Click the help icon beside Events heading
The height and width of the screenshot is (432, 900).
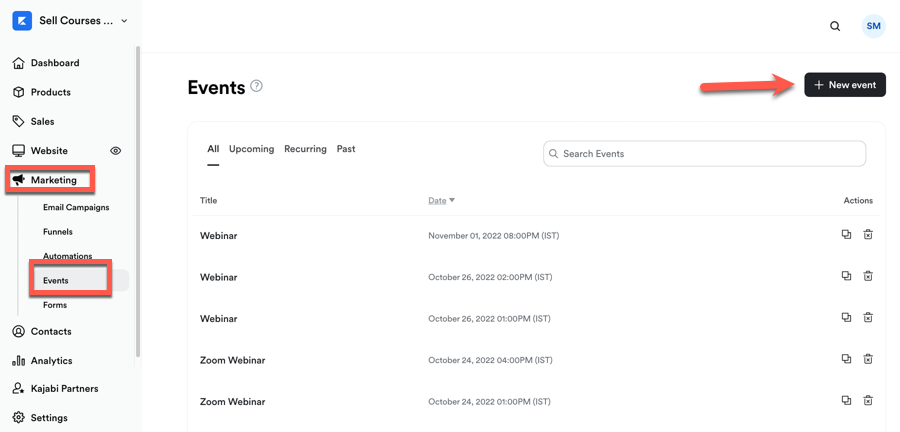(x=257, y=86)
